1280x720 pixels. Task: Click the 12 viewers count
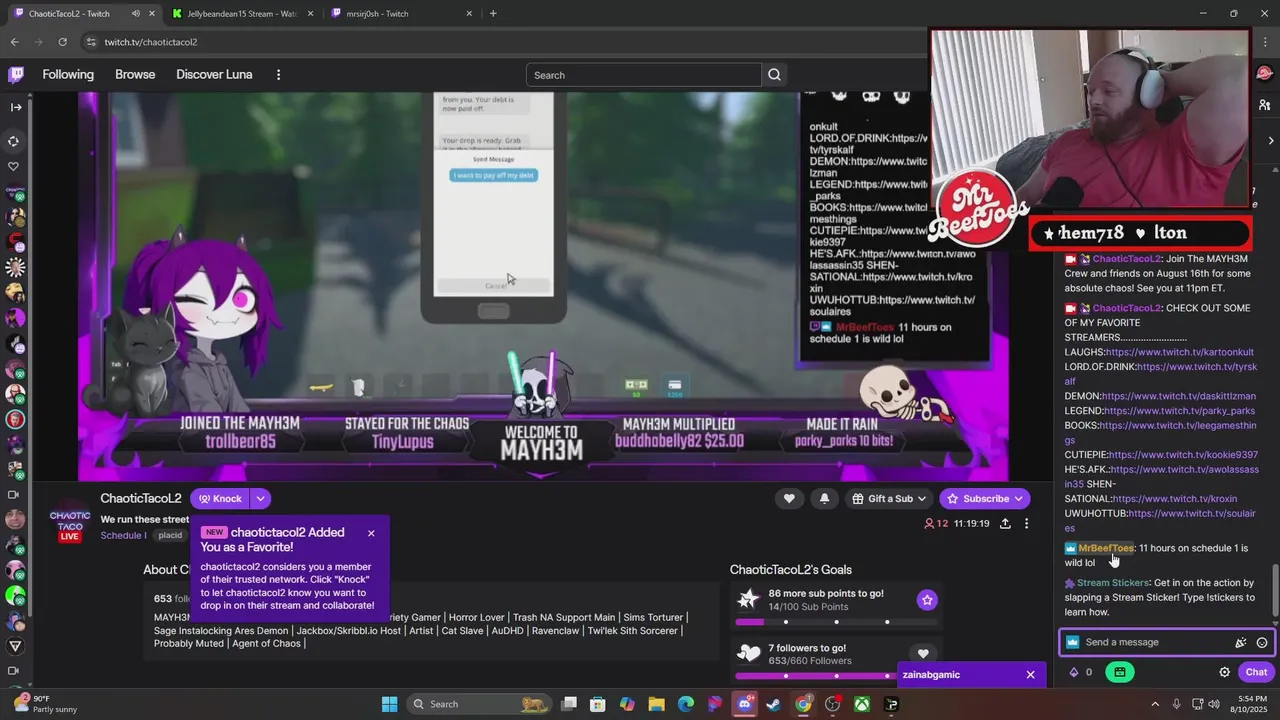pos(936,524)
